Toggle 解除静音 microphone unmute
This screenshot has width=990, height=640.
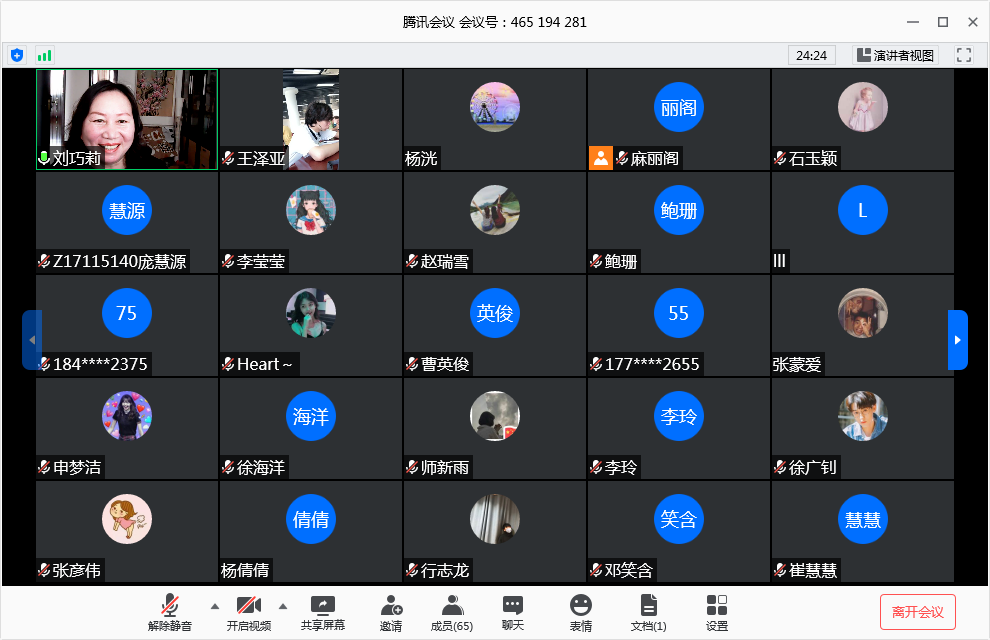(170, 612)
